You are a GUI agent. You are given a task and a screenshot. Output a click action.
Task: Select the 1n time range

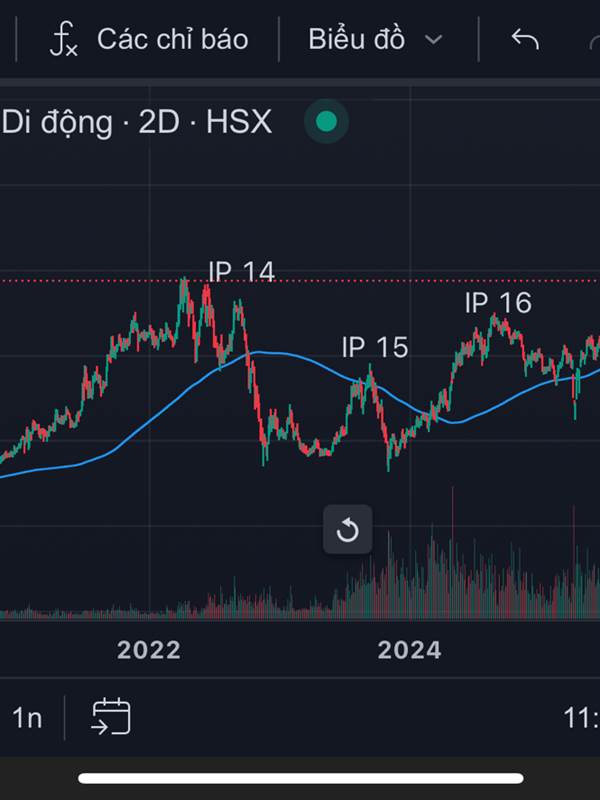pyautogui.click(x=27, y=718)
